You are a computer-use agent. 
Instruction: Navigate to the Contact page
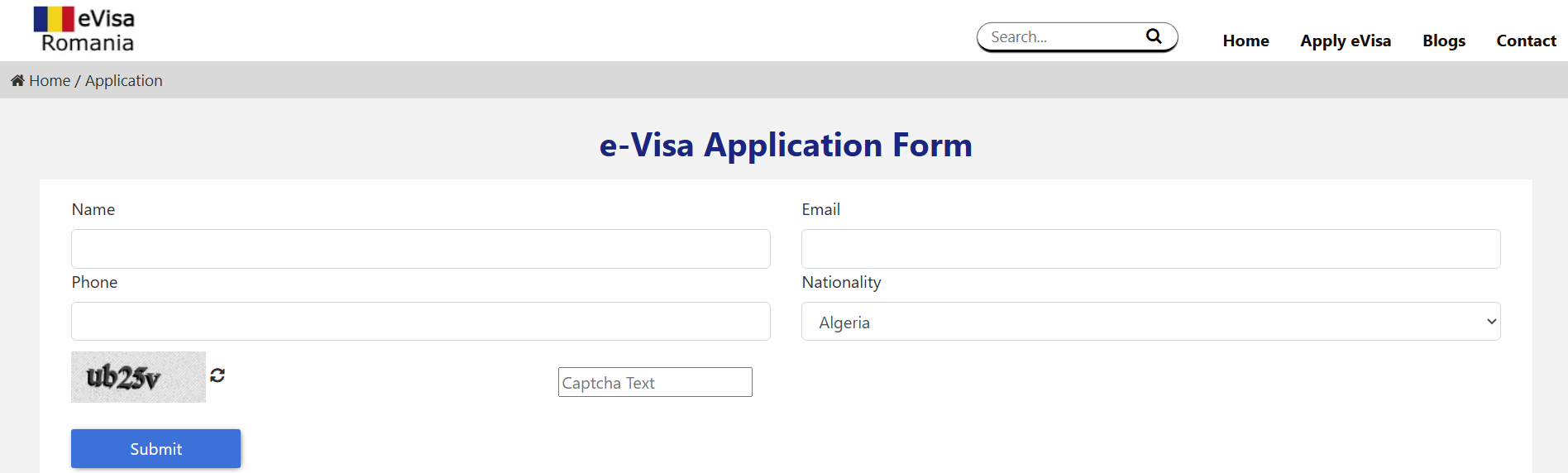1526,41
